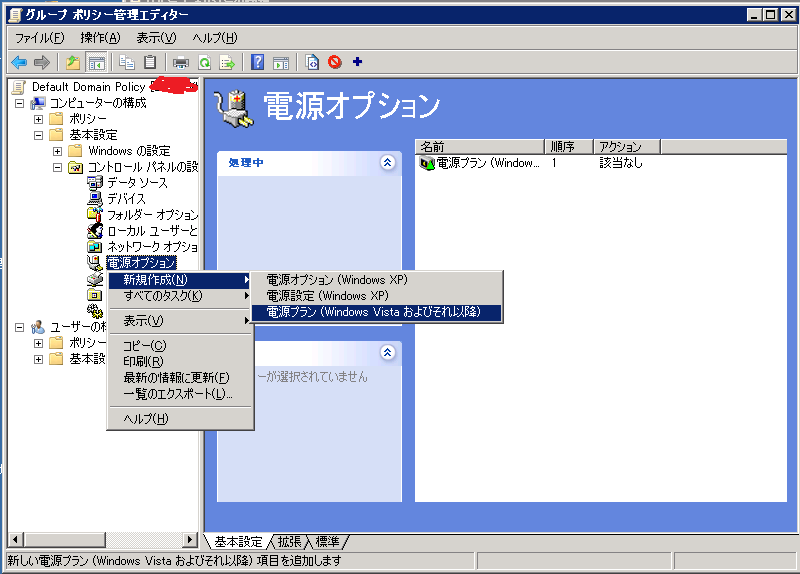This screenshot has width=800, height=574.
Task: Switch to the 基本設定 bottom tab
Action: (x=238, y=541)
